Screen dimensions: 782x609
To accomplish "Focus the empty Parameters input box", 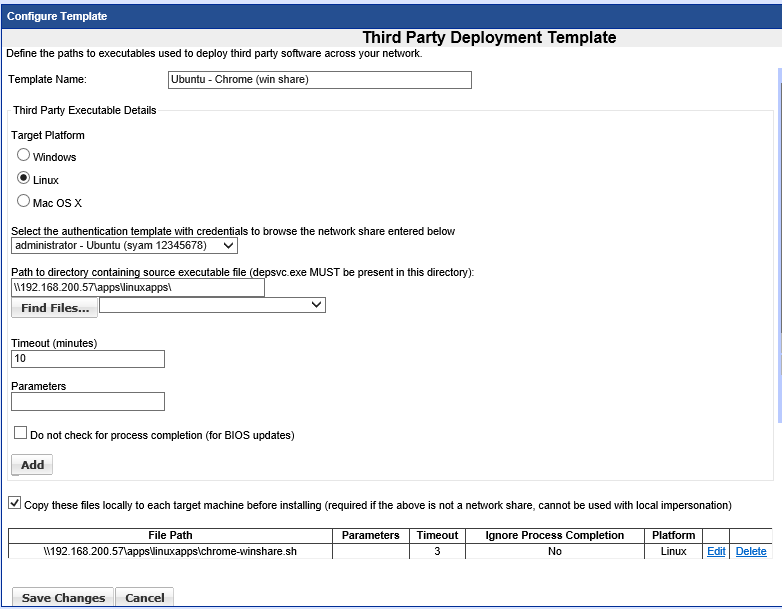I will 88,402.
